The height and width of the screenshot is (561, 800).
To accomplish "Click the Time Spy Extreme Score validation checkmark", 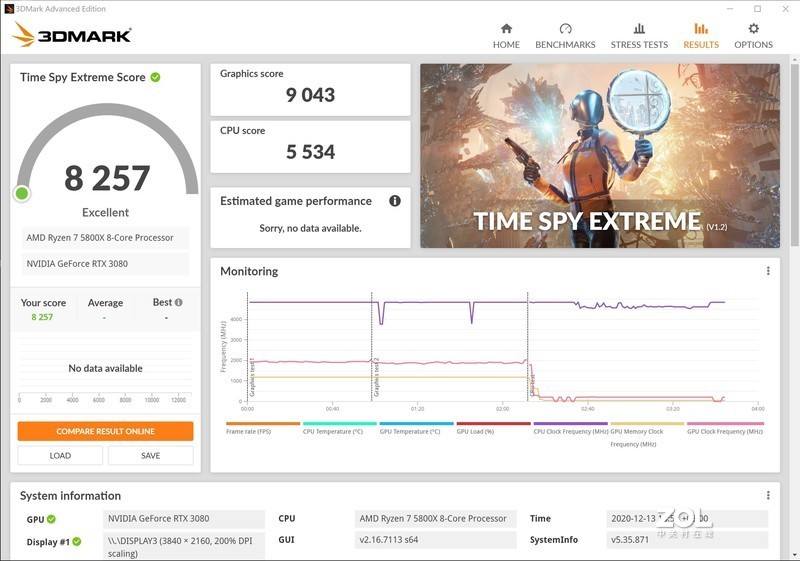I will (156, 77).
